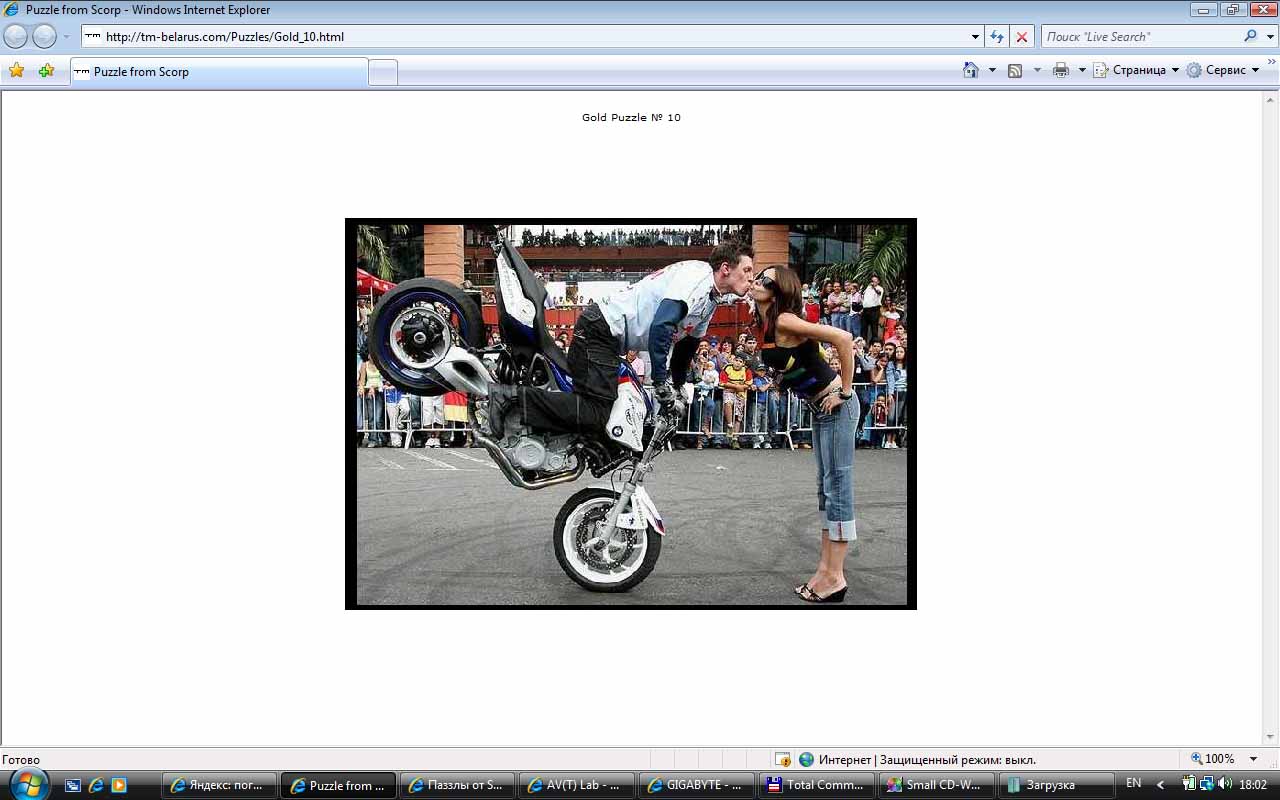
Task: Click the Favorites star icon
Action: point(16,71)
